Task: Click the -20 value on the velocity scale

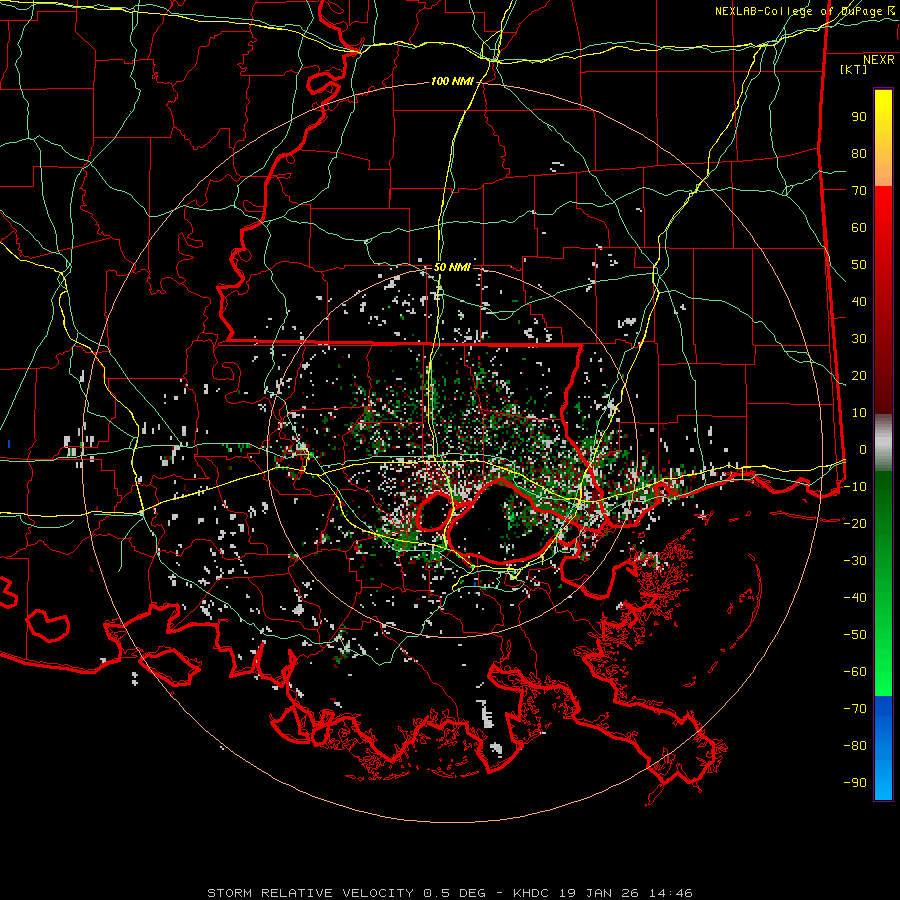Action: tap(855, 524)
